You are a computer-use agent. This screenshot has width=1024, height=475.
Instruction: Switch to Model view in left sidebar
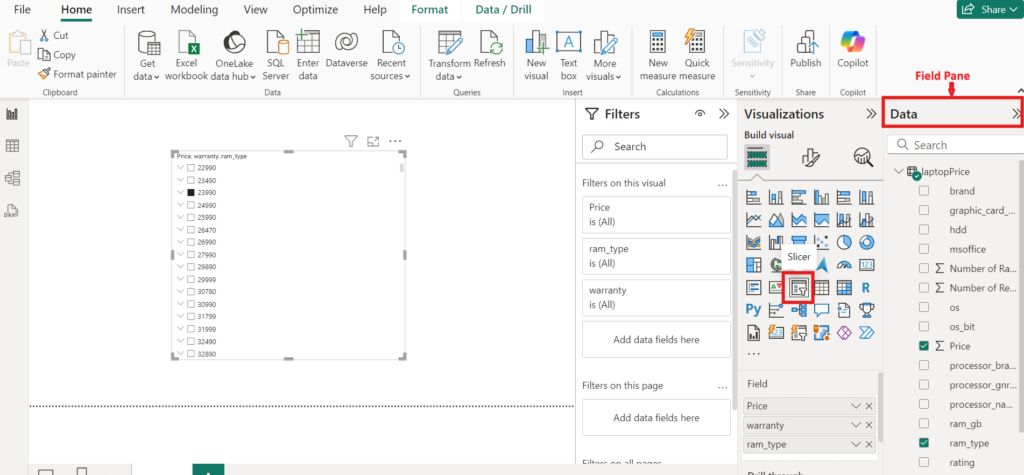point(12,178)
